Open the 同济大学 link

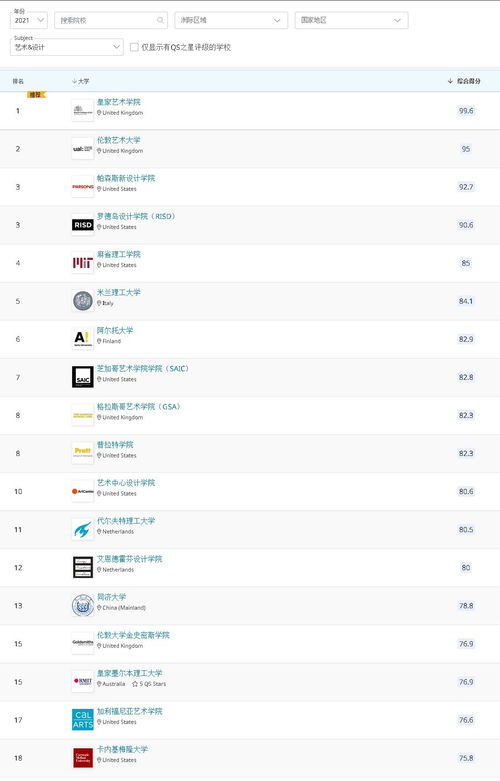point(111,597)
